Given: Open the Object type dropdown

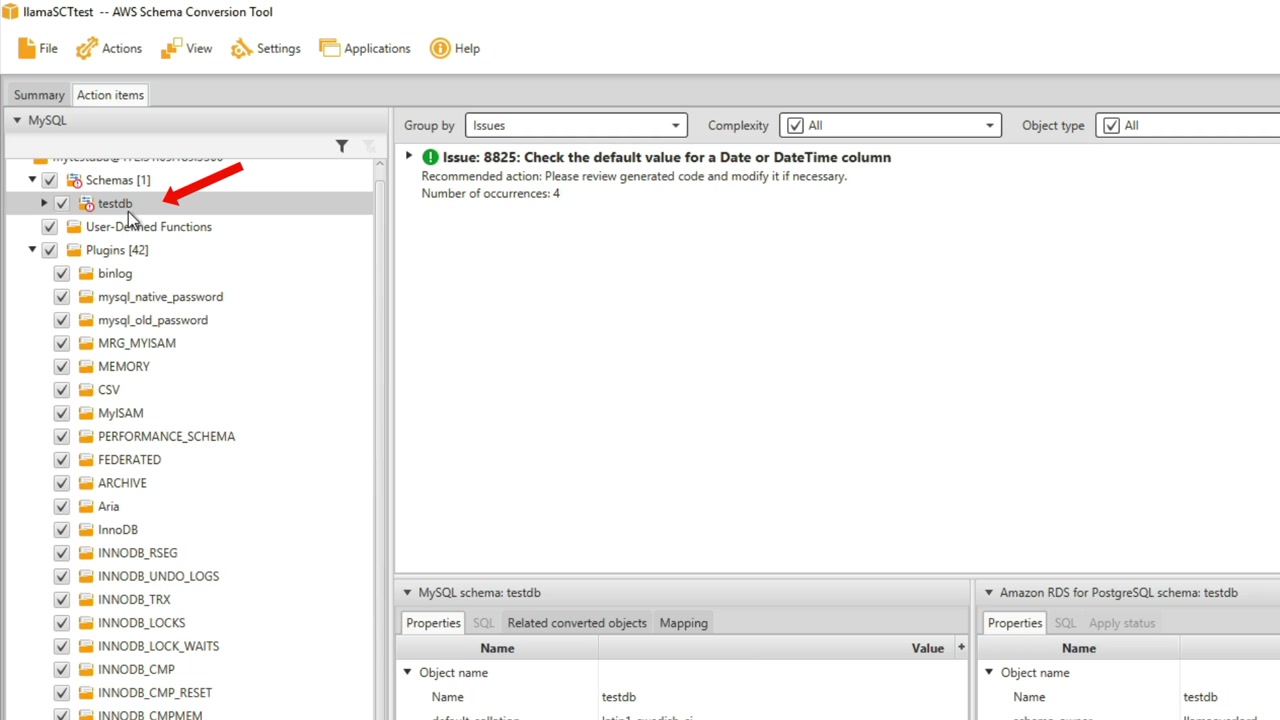Looking at the screenshot, I should tap(1188, 125).
